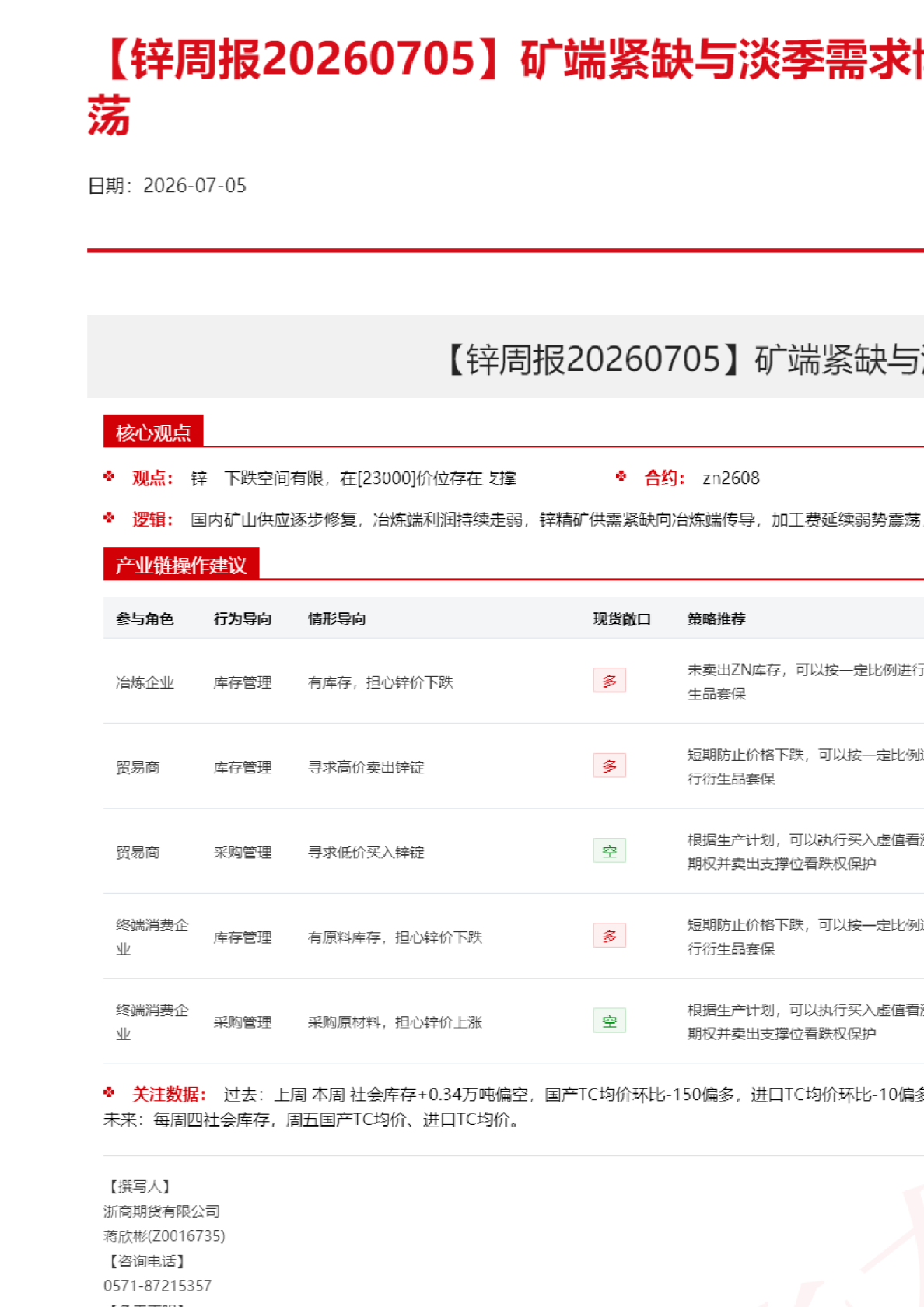Click the red bullet beside 合约
Image resolution: width=924 pixels, height=1307 pixels.
click(x=621, y=475)
